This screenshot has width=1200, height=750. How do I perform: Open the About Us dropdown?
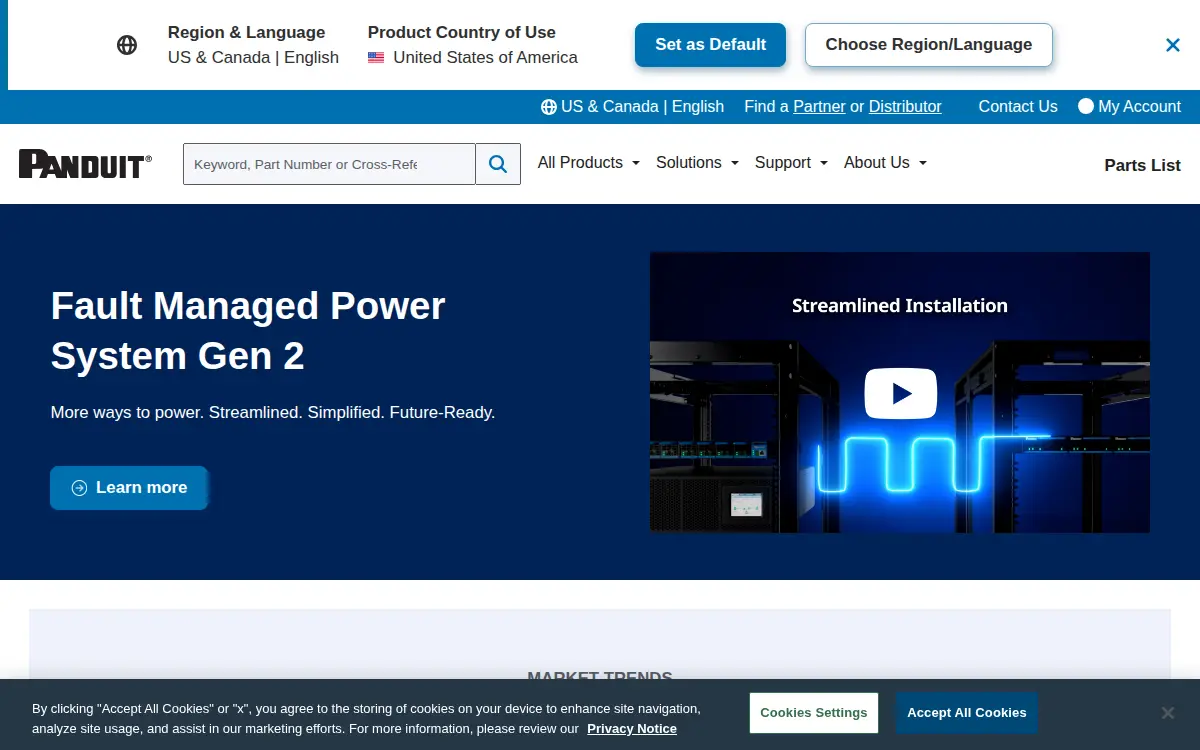pos(885,163)
